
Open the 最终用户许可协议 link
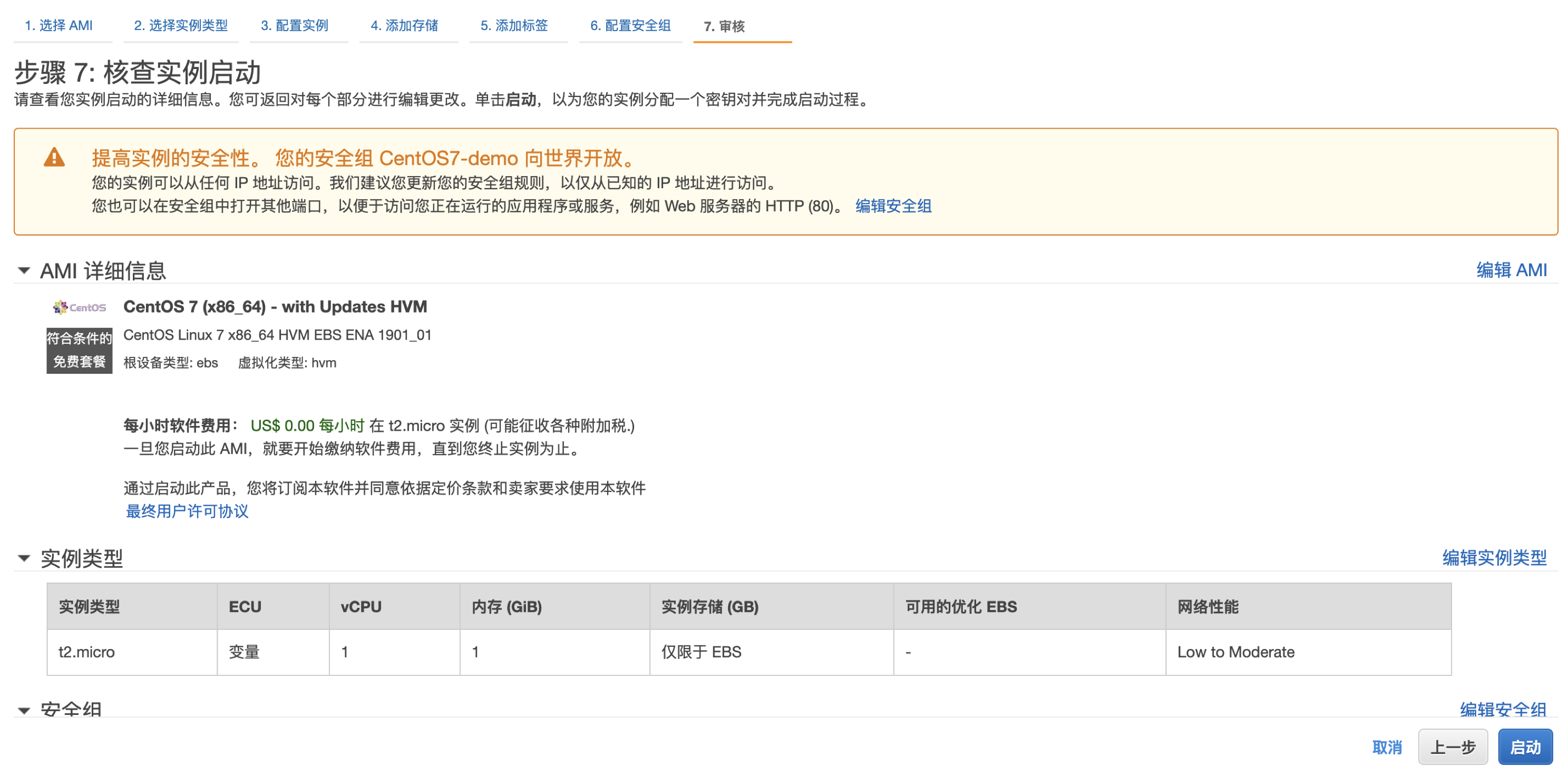[x=187, y=511]
